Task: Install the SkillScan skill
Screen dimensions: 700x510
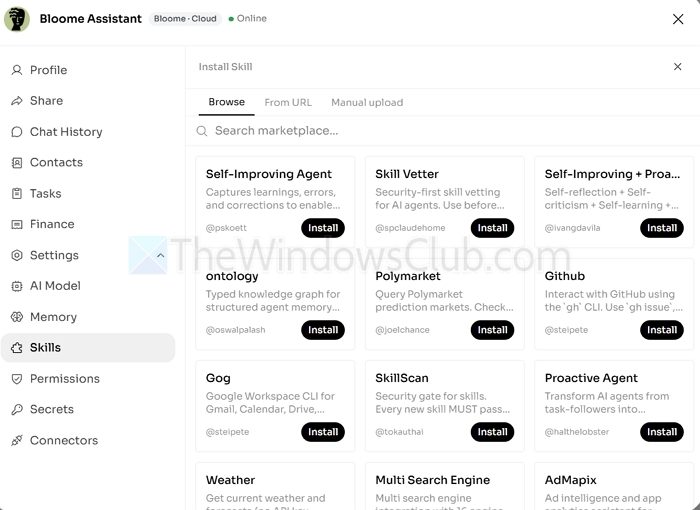Action: click(492, 432)
